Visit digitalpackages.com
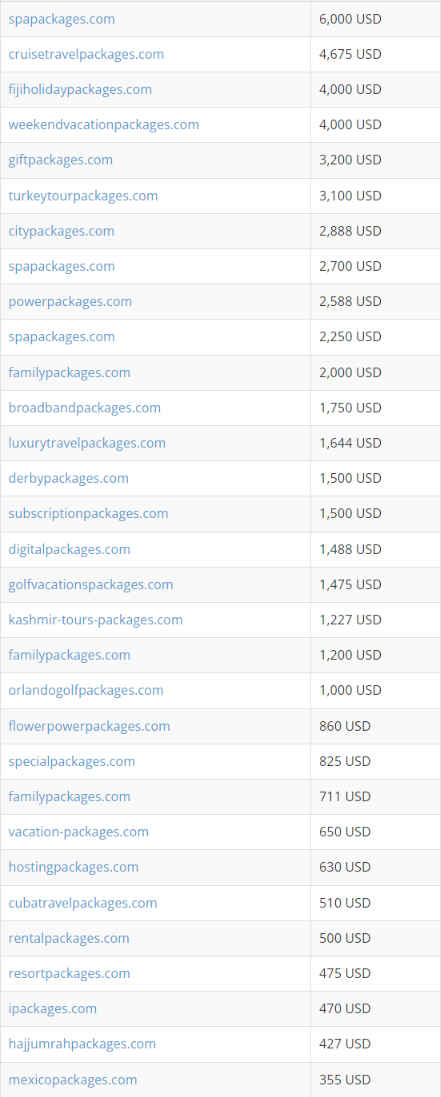The width and height of the screenshot is (441, 1097). point(69,549)
